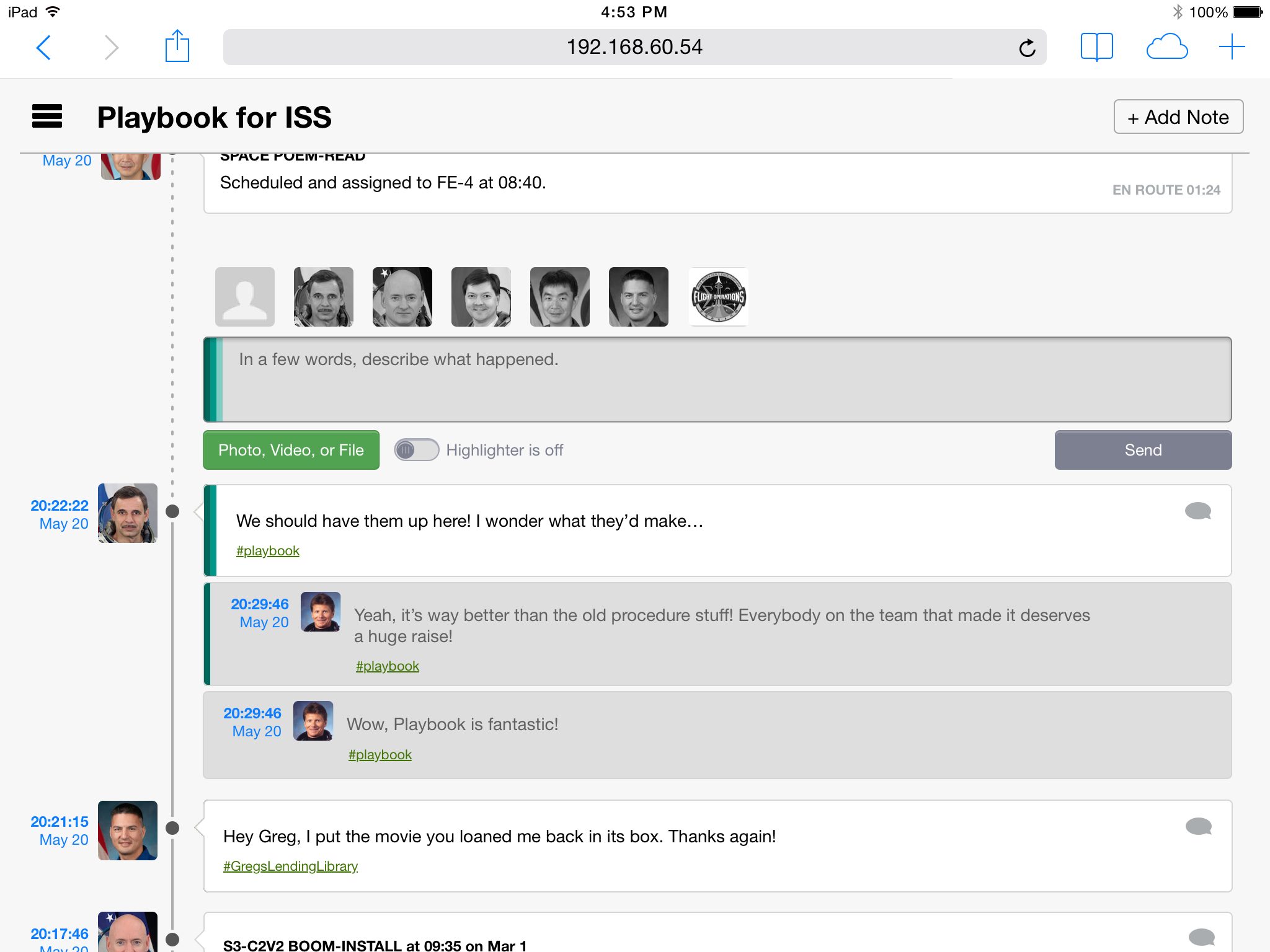Focus the 'describe what happened' text box
1270x952 pixels.
[717, 379]
